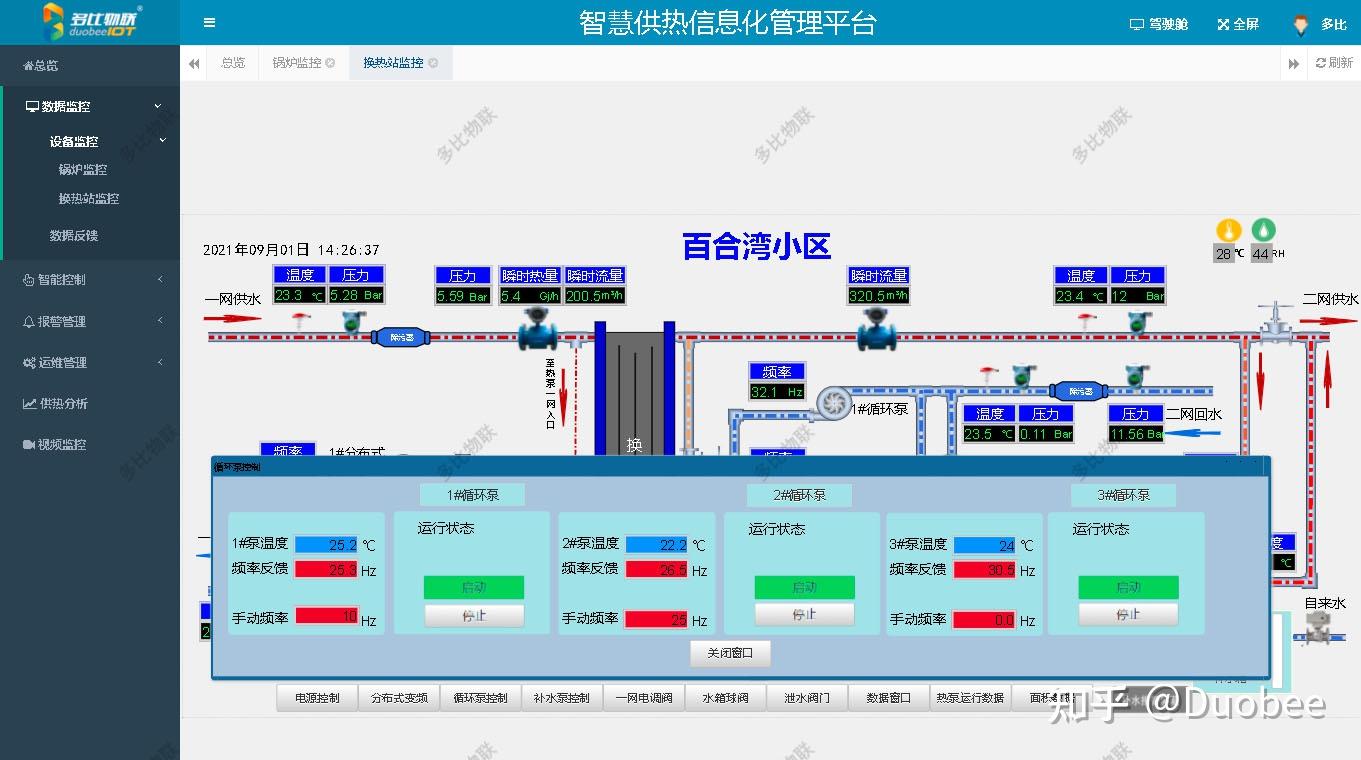Collapse the 设备监控 submenu chevron
This screenshot has height=760, width=1361.
point(163,141)
